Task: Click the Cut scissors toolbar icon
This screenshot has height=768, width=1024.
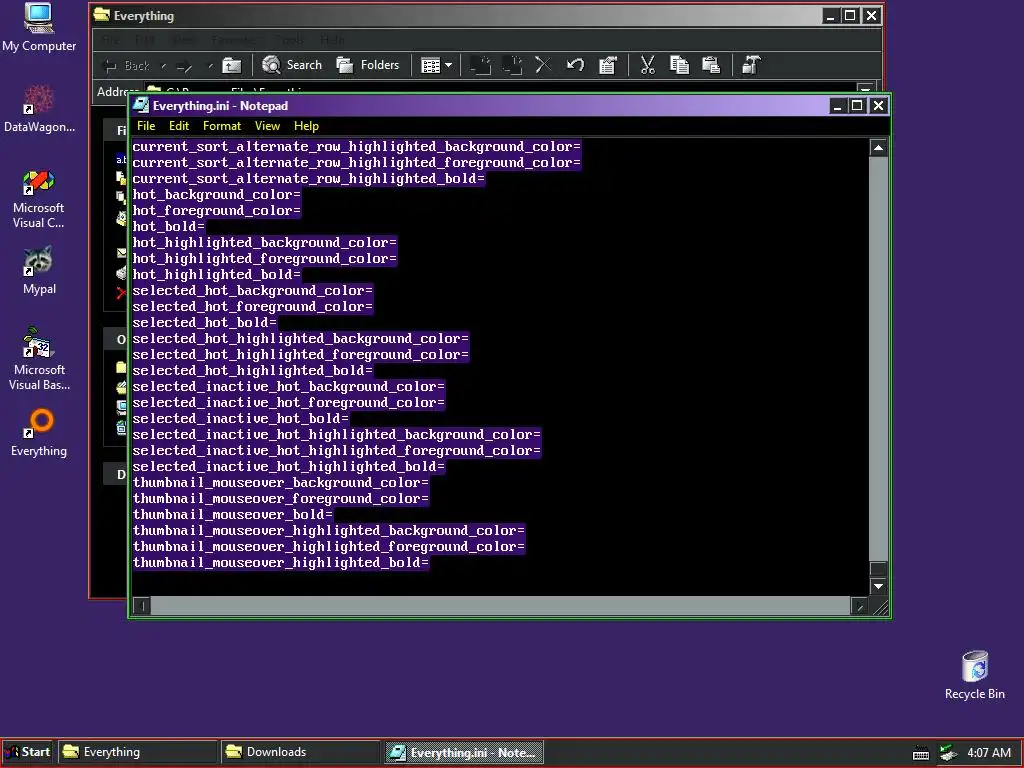Action: (647, 65)
